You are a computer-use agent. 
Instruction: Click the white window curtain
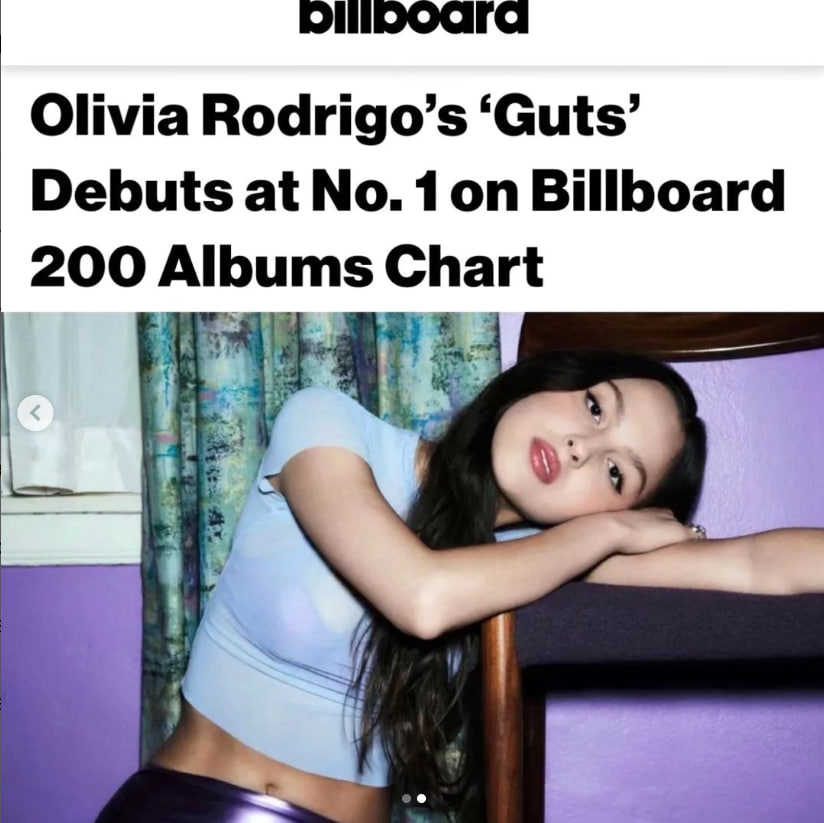pyautogui.click(x=71, y=404)
